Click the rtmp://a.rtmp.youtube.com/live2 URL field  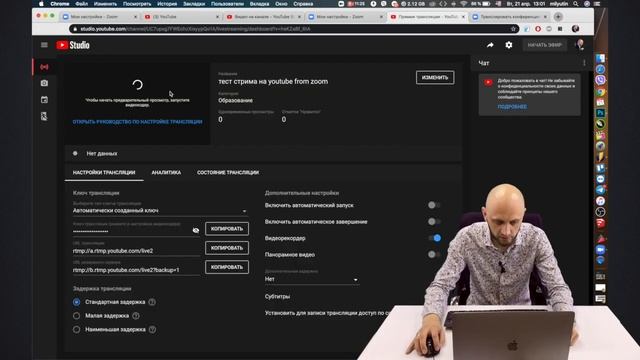click(136, 251)
